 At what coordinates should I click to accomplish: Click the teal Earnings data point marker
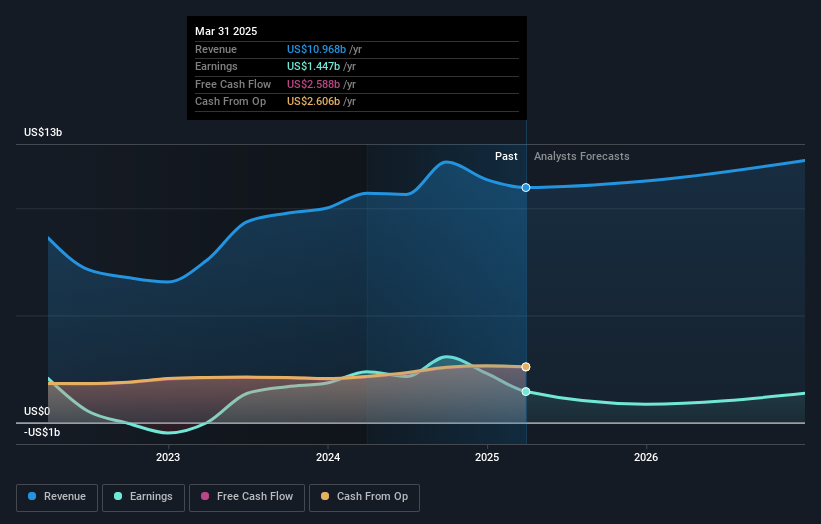point(526,392)
